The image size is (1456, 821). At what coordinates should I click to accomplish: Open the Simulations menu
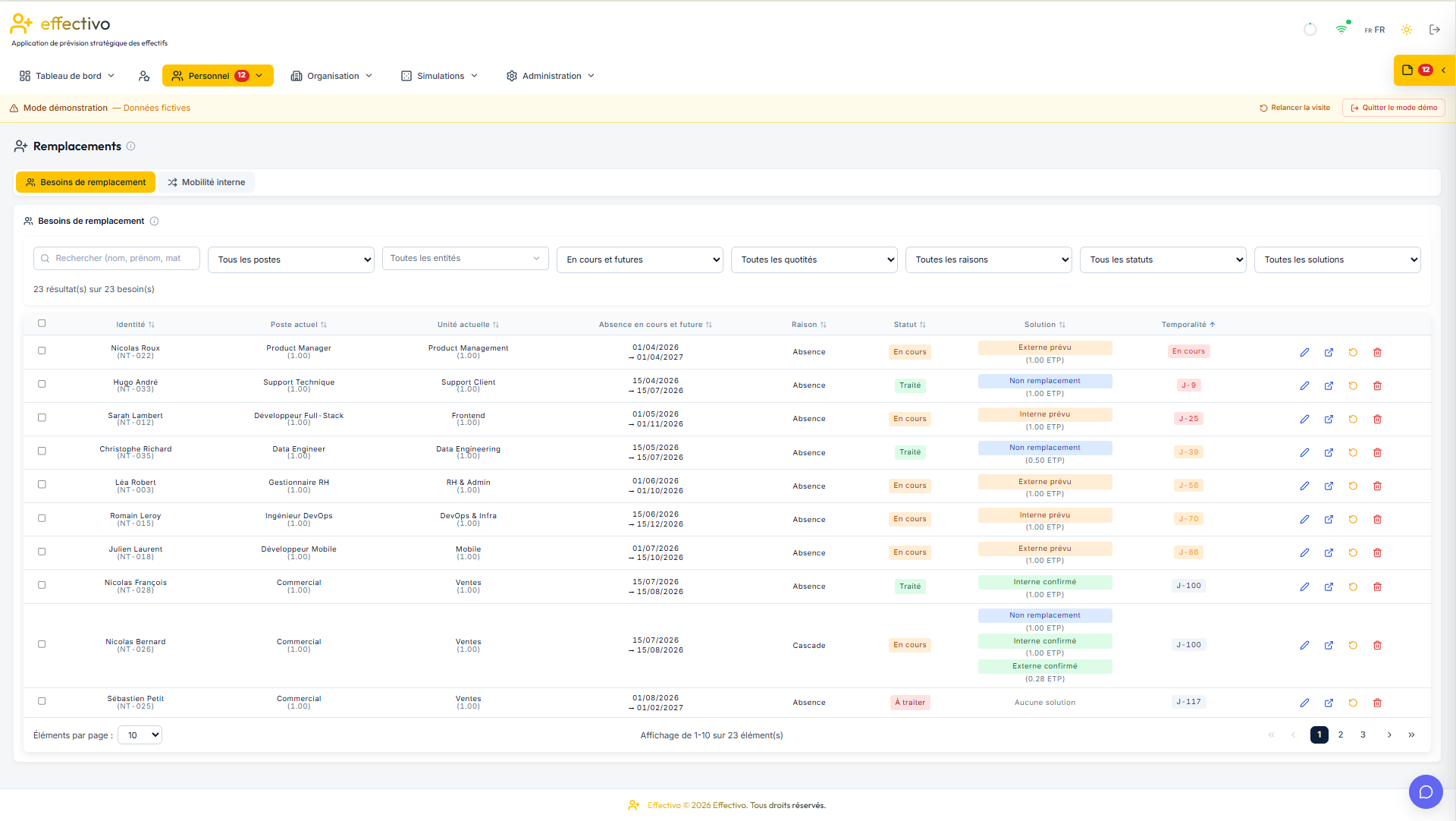point(439,76)
